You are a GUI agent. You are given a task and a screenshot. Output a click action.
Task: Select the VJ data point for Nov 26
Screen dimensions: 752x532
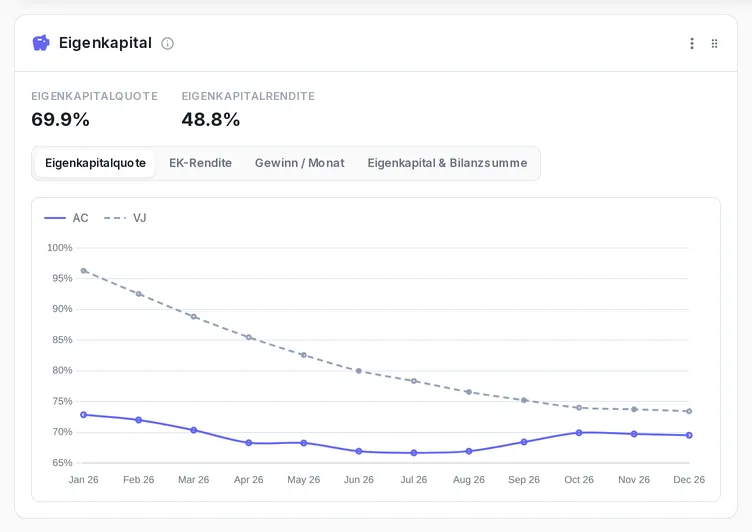pyautogui.click(x=634, y=409)
